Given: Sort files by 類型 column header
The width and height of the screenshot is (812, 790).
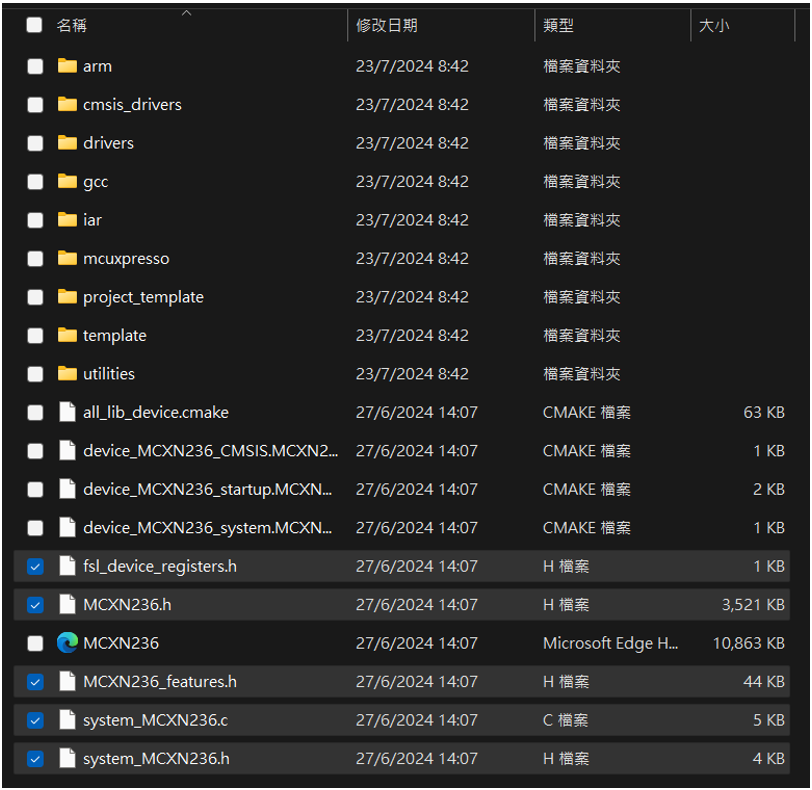Looking at the screenshot, I should (558, 26).
